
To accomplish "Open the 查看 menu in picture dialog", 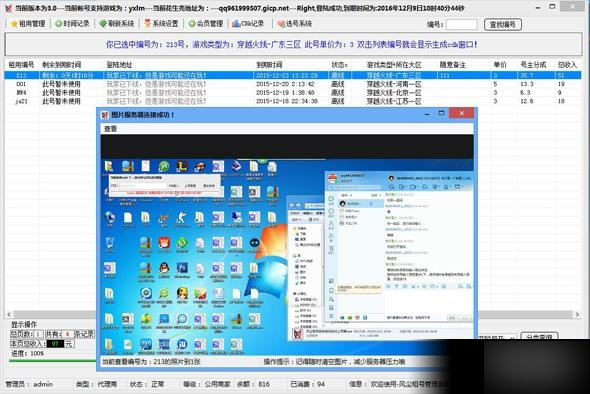I will pyautogui.click(x=111, y=129).
